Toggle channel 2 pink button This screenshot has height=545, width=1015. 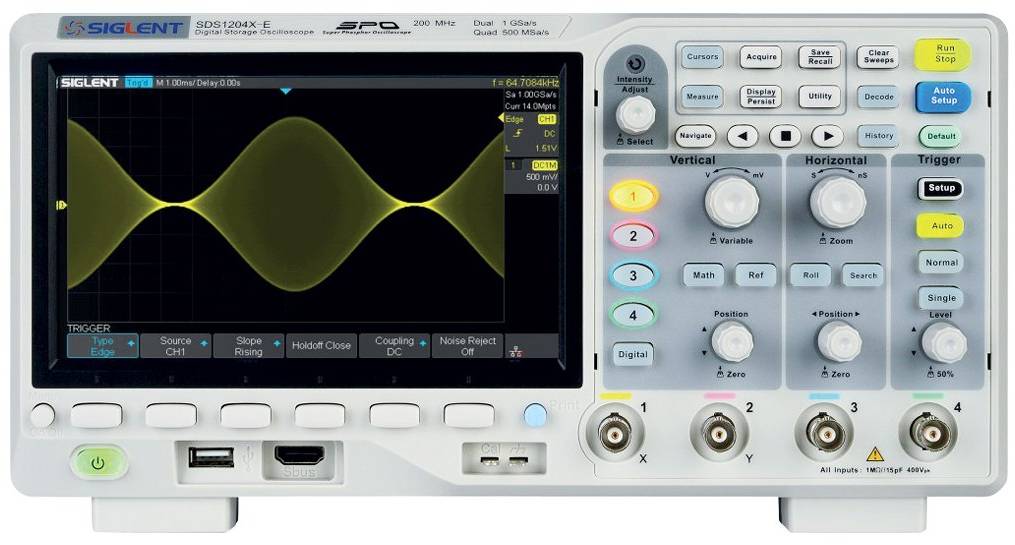pyautogui.click(x=633, y=236)
